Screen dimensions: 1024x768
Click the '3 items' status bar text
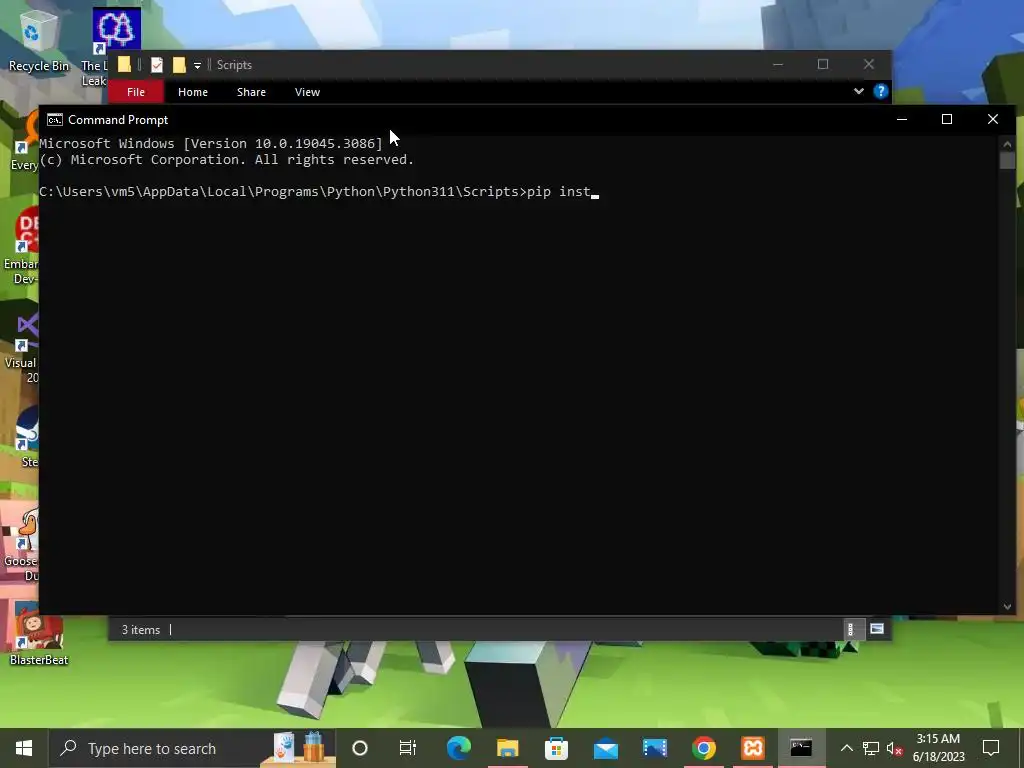[x=141, y=630]
